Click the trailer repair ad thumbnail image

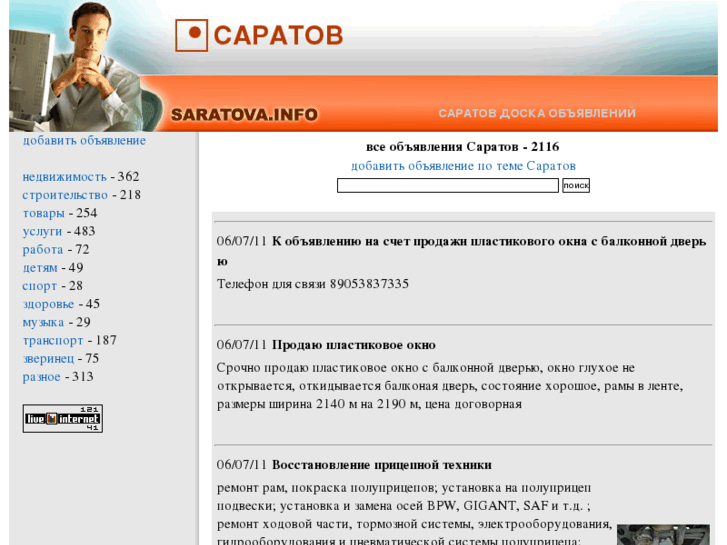(663, 535)
